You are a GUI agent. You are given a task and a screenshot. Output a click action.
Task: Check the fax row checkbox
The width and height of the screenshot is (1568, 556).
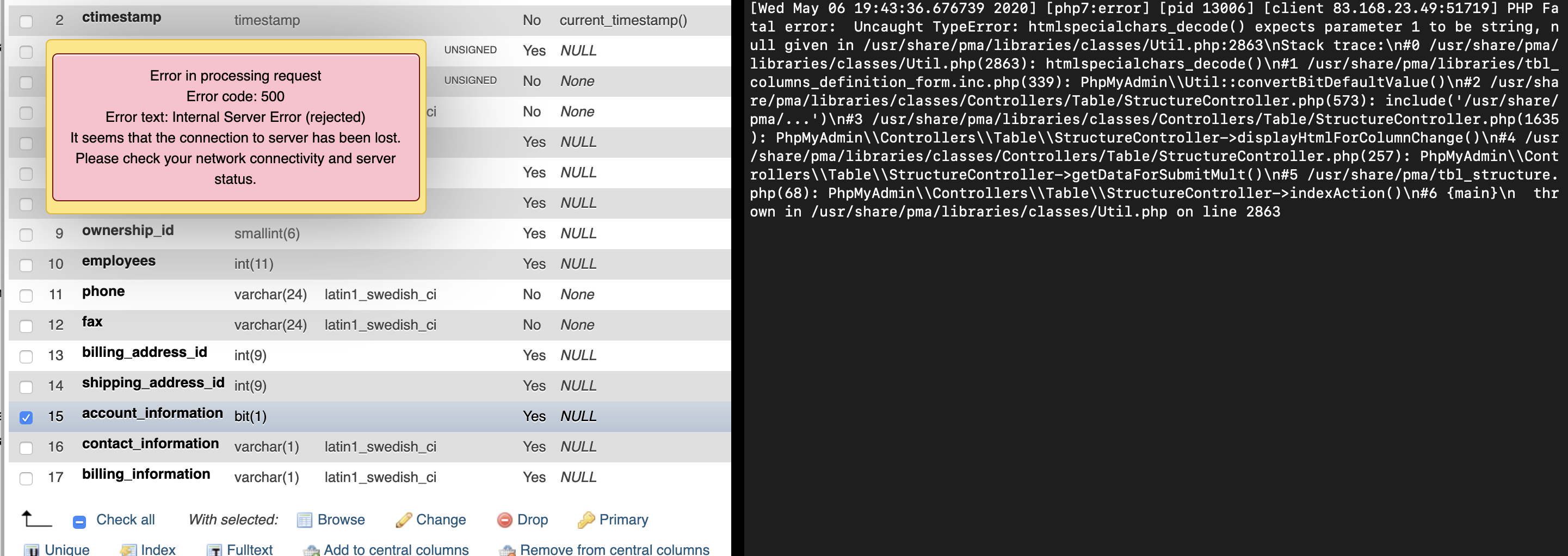coord(26,326)
